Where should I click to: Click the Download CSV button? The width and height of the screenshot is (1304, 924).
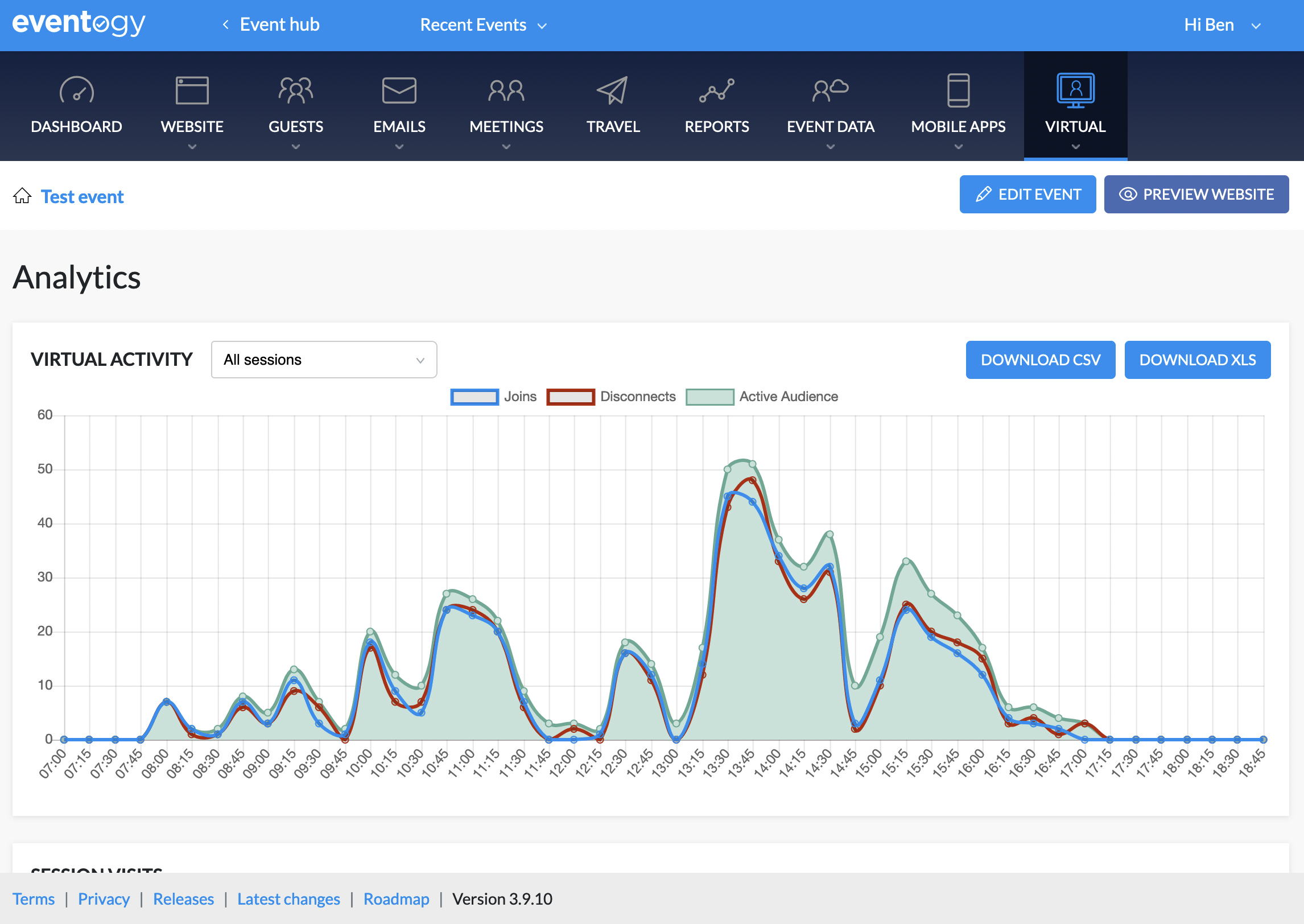[1040, 360]
